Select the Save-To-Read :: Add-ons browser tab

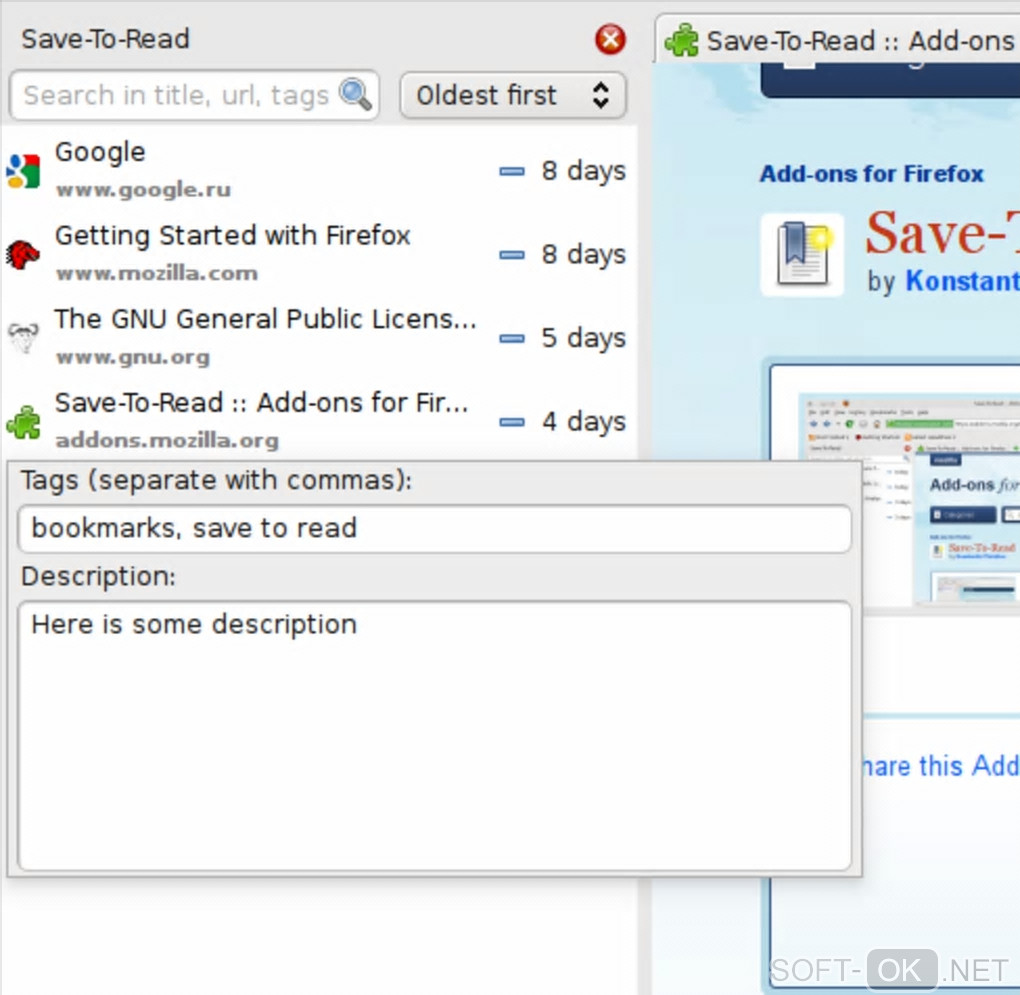point(838,40)
